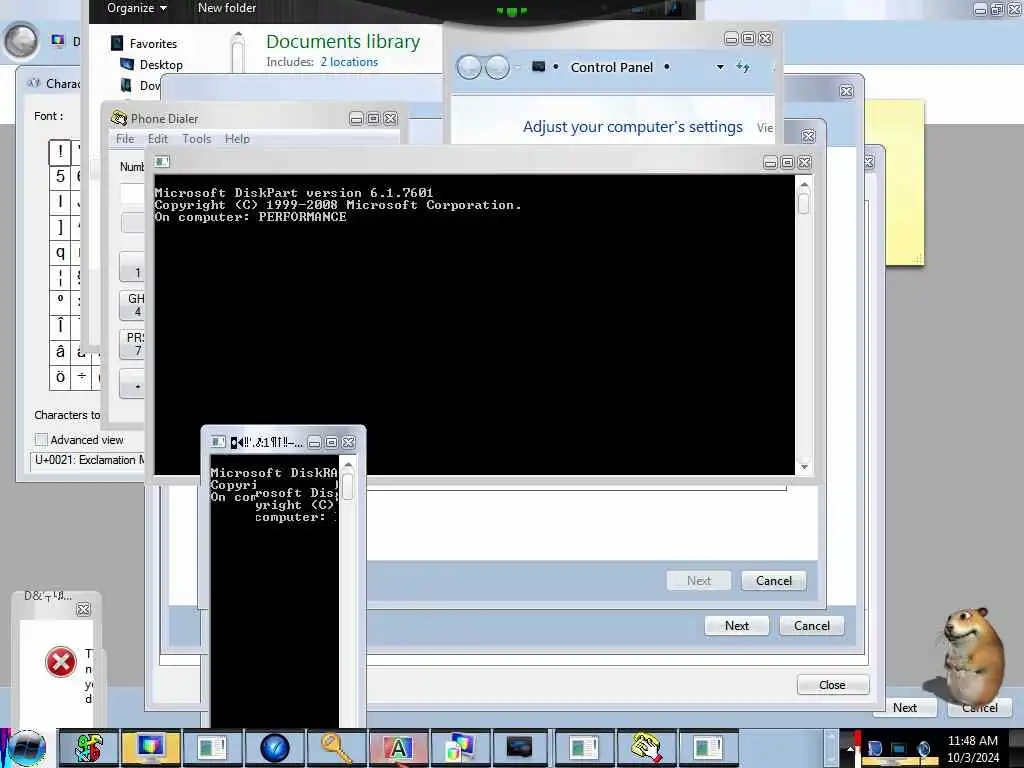Open Phone Dialer Tools menu
Image resolution: width=1024 pixels, height=768 pixels.
coord(197,138)
